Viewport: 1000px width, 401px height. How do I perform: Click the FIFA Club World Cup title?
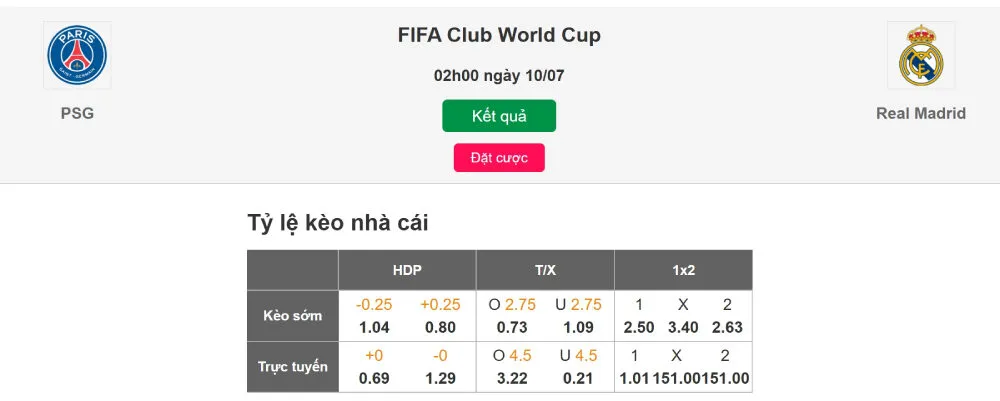pyautogui.click(x=499, y=36)
